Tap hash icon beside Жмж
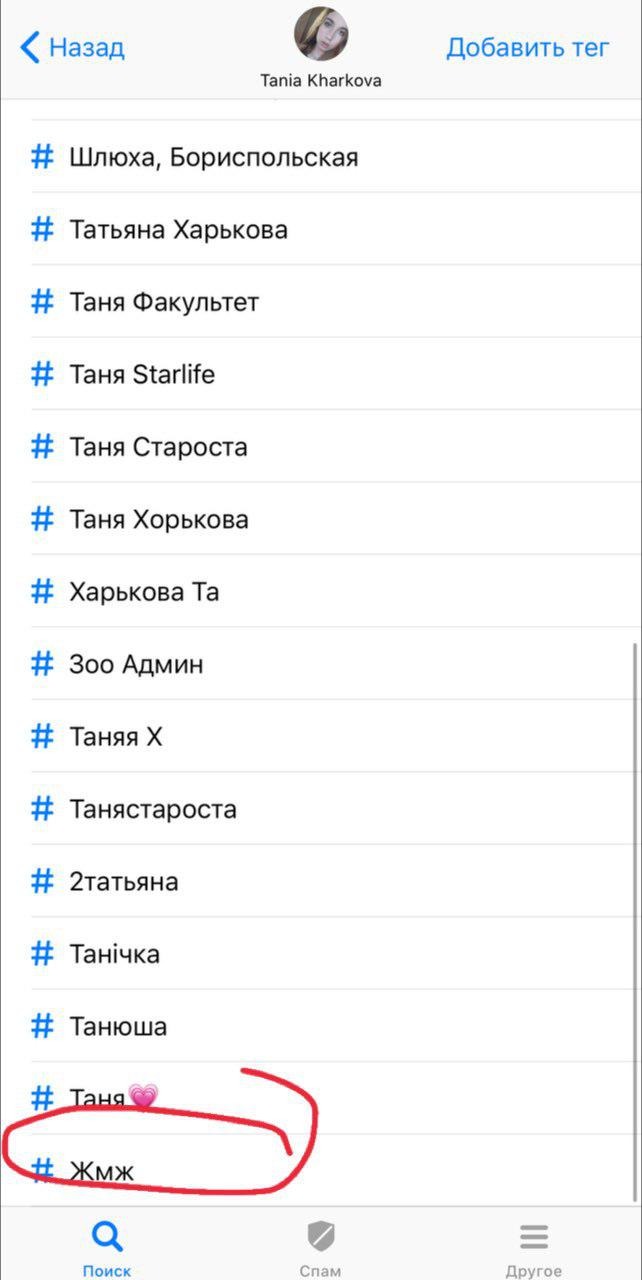642x1280 pixels. click(42, 1170)
